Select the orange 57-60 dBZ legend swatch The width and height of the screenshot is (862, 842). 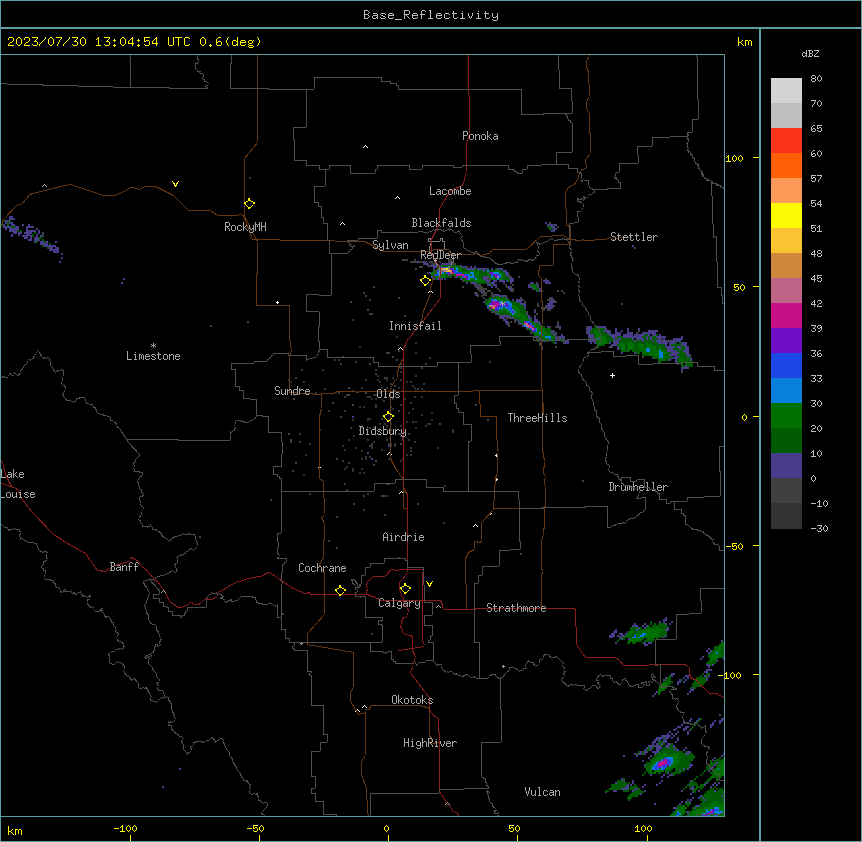(x=786, y=165)
